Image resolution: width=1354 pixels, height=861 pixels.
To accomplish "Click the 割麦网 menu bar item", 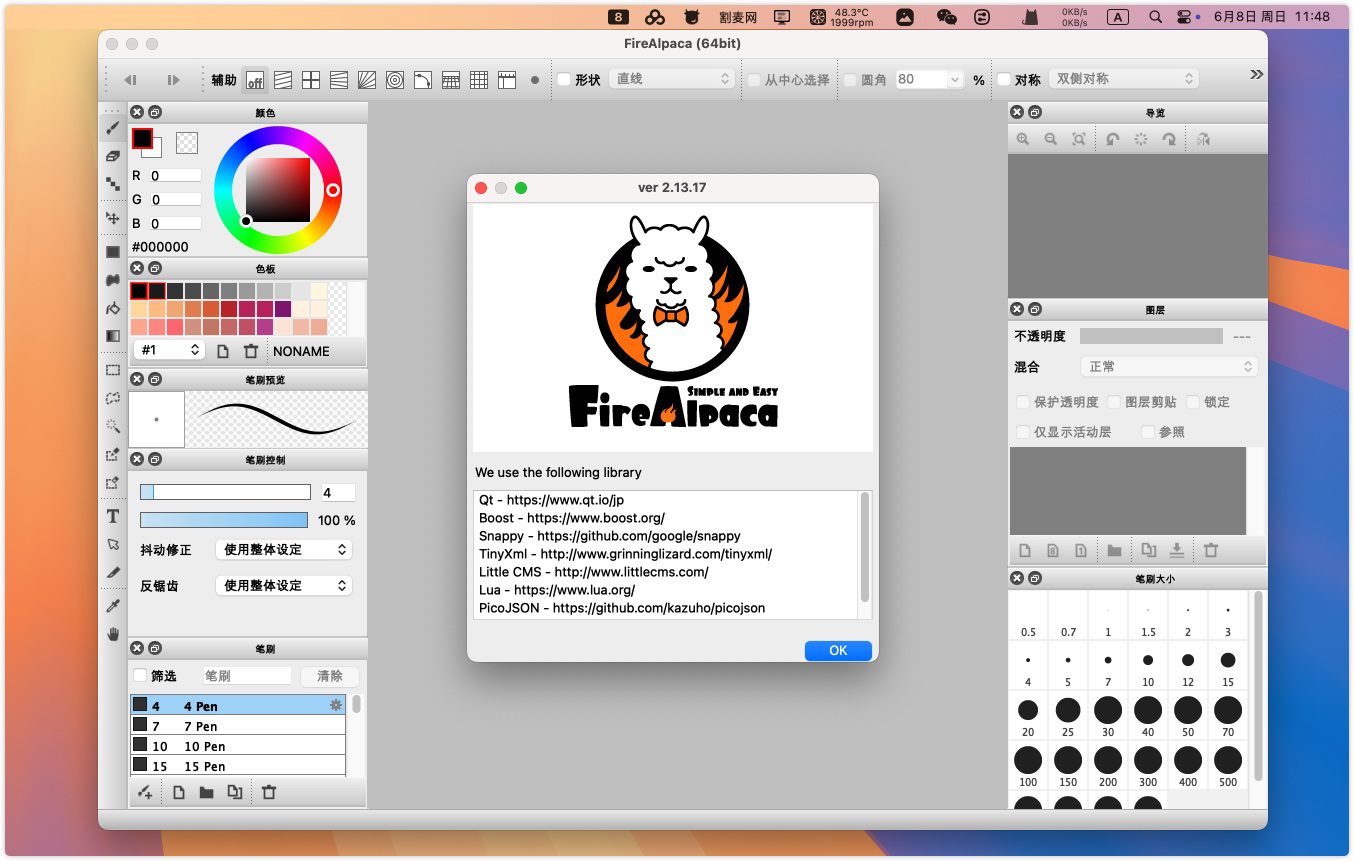I will (x=738, y=17).
